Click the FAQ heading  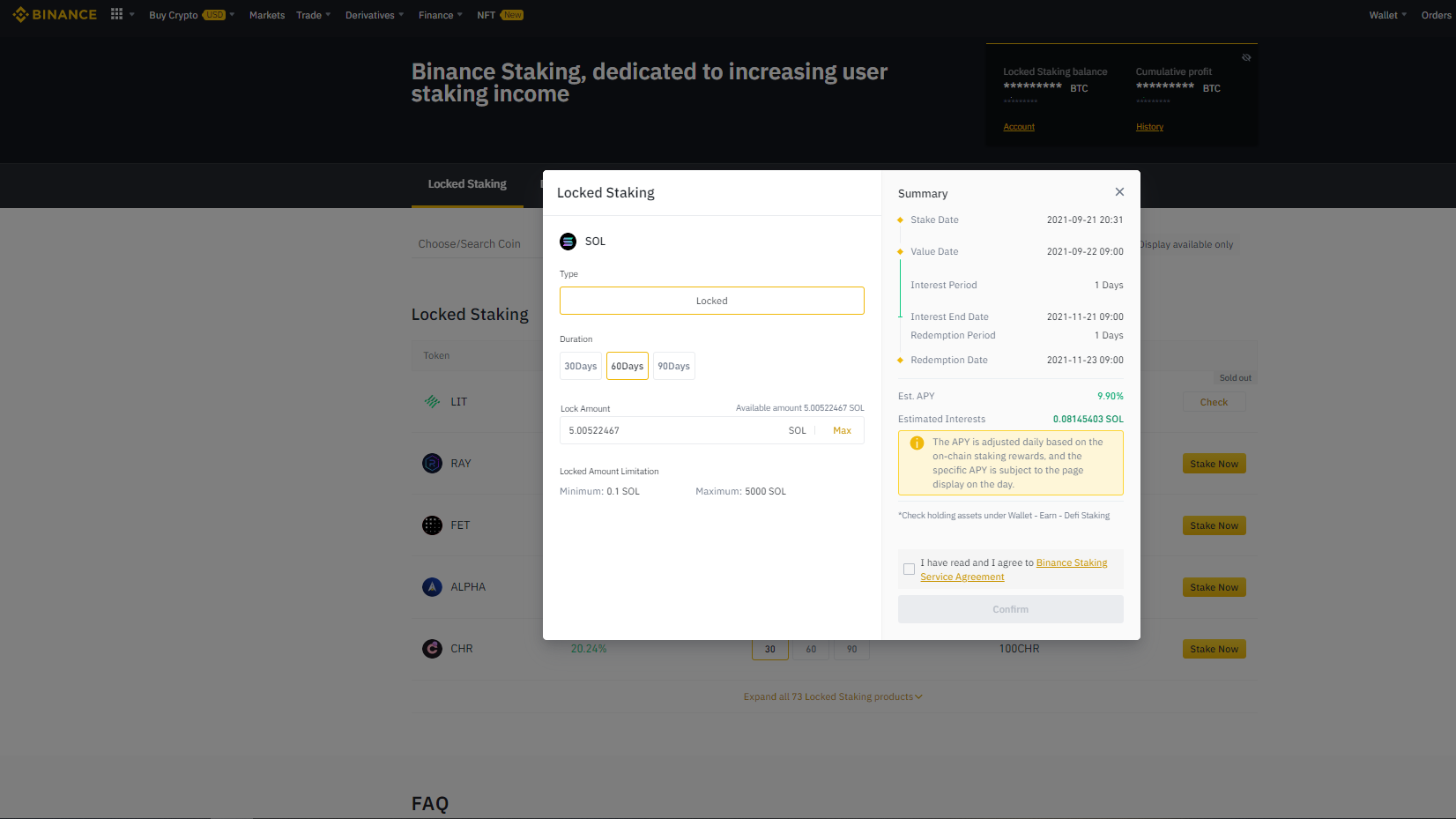[430, 804]
